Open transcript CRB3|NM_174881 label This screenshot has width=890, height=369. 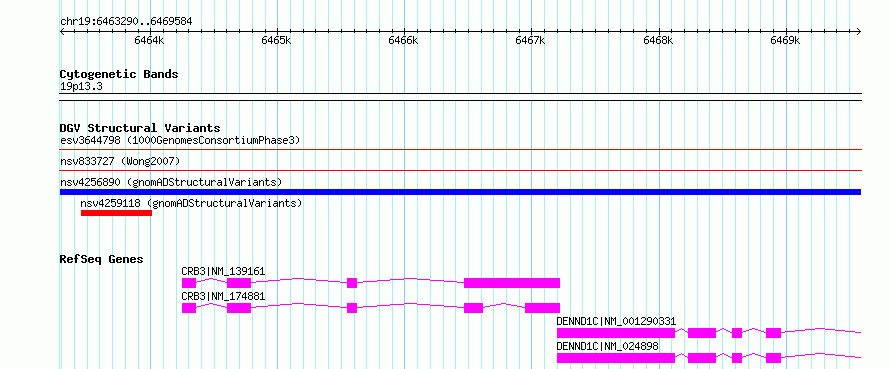pyautogui.click(x=223, y=297)
